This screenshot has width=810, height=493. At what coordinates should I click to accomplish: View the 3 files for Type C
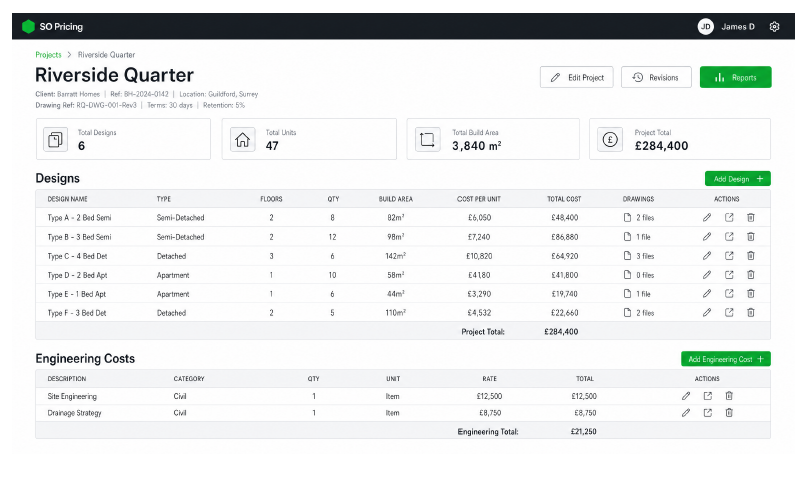tap(639, 256)
